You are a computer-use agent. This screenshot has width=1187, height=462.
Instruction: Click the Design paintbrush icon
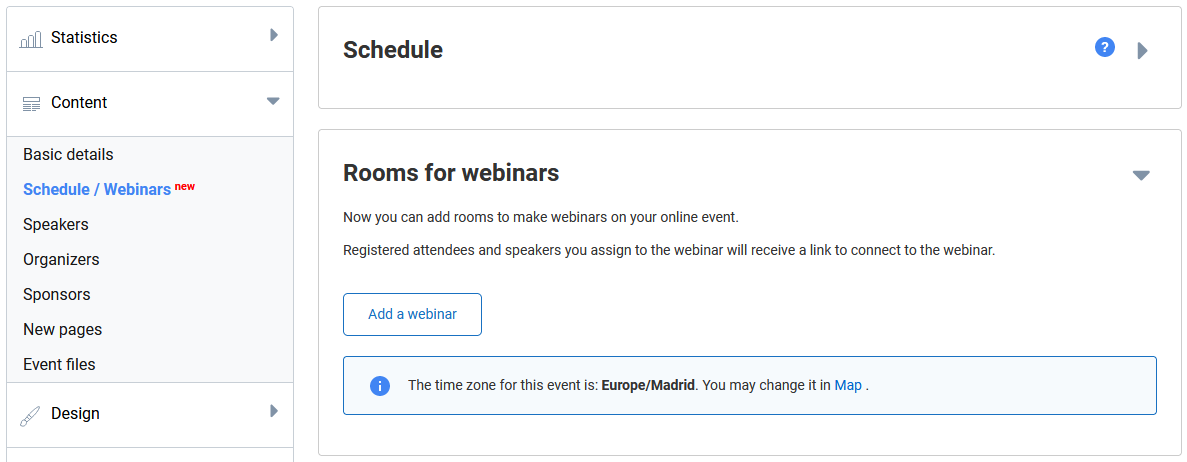click(31, 415)
